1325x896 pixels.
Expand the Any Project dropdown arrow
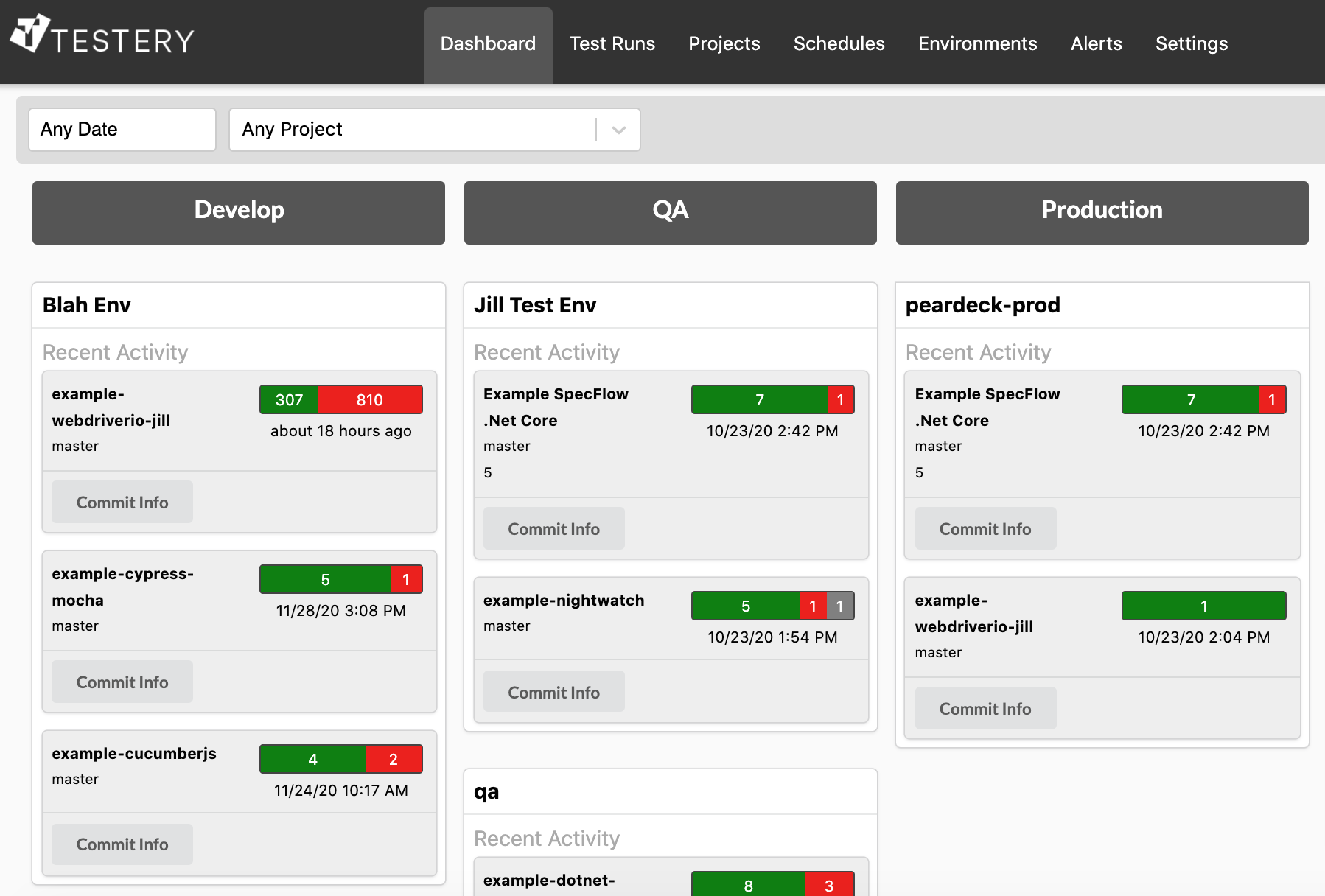[618, 129]
